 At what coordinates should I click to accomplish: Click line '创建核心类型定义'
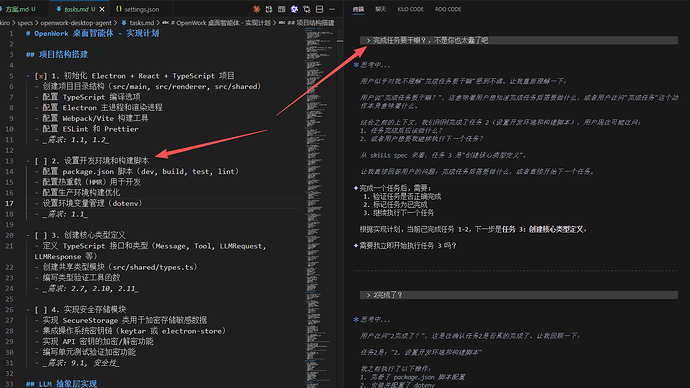95,235
